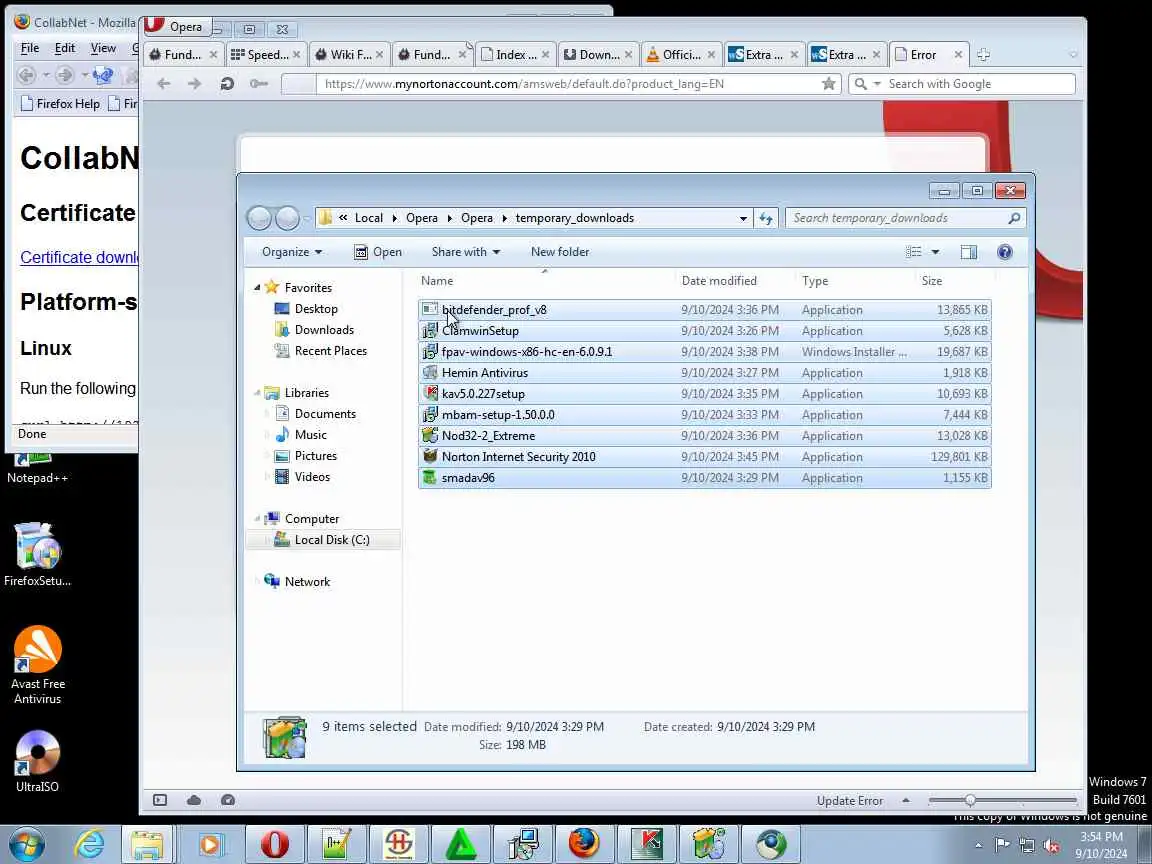1152x864 pixels.
Task: Open new tab with plus icon in Opera
Action: [x=984, y=54]
